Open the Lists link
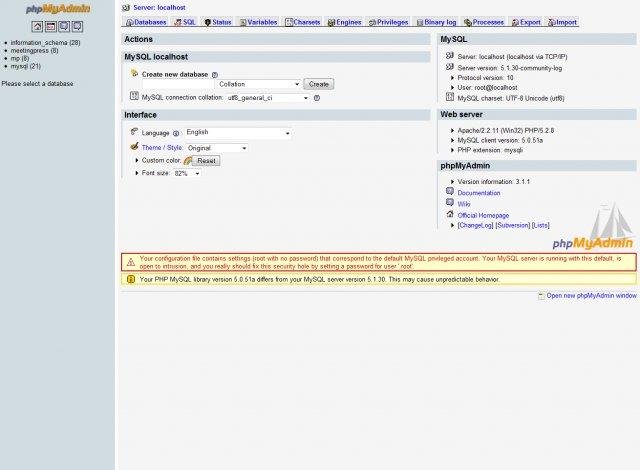The width and height of the screenshot is (640, 470). pos(540,225)
